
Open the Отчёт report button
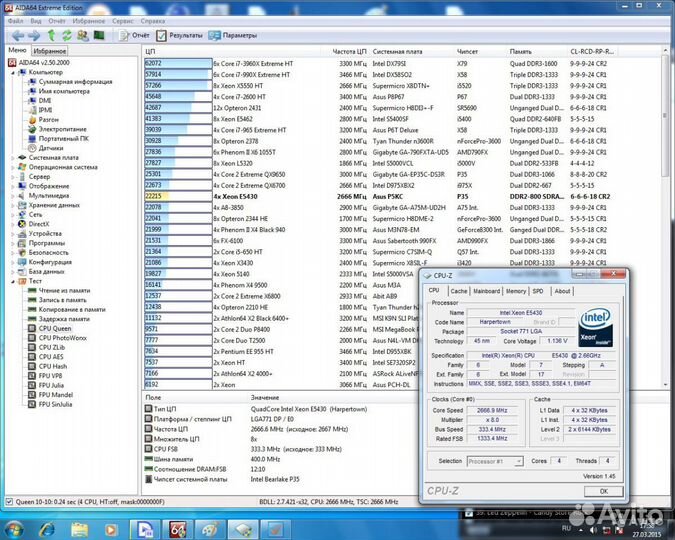(134, 35)
